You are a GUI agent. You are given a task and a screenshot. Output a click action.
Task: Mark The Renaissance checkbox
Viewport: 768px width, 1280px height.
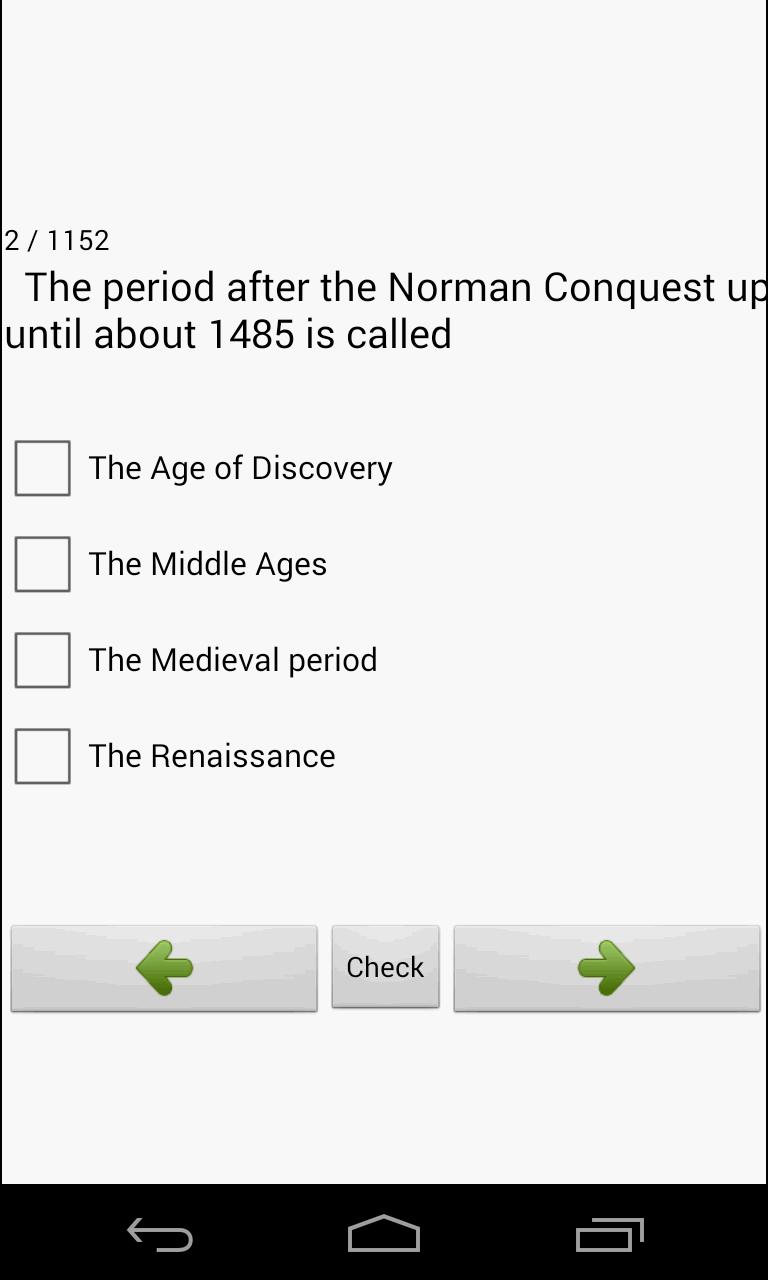pos(43,756)
